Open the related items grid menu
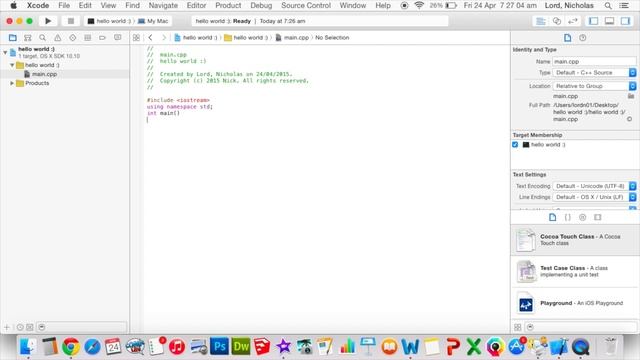This screenshot has height=360, width=640. [136, 38]
